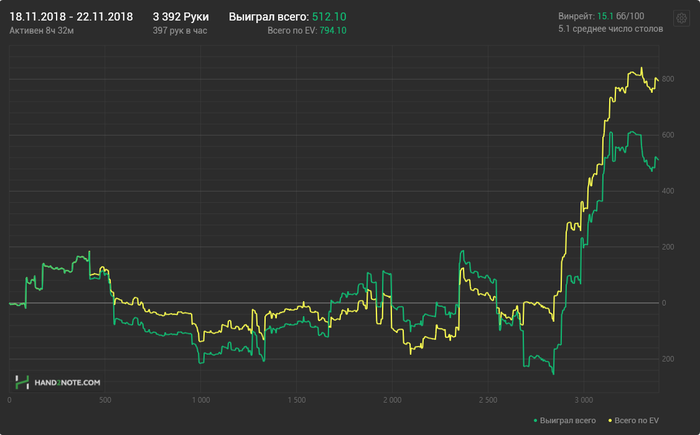This screenshot has width=700, height=435.
Task: Click the 1 000 hands x-axis marker
Action: coord(201,400)
